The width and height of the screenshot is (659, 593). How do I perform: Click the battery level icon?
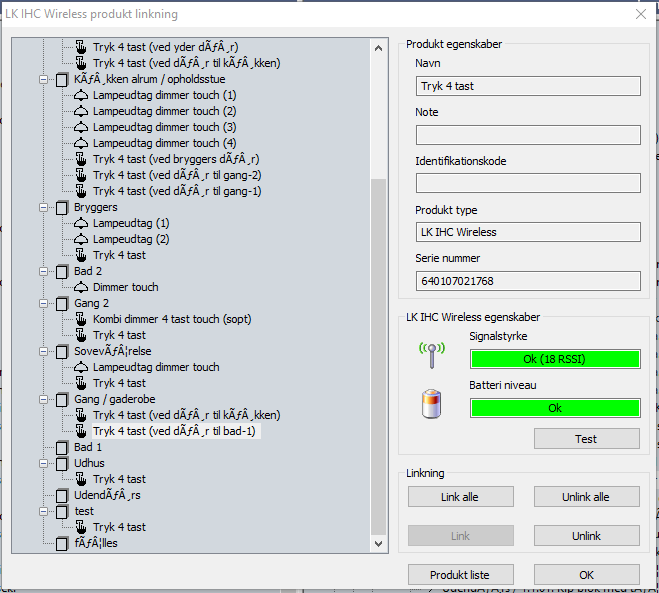pos(432,403)
